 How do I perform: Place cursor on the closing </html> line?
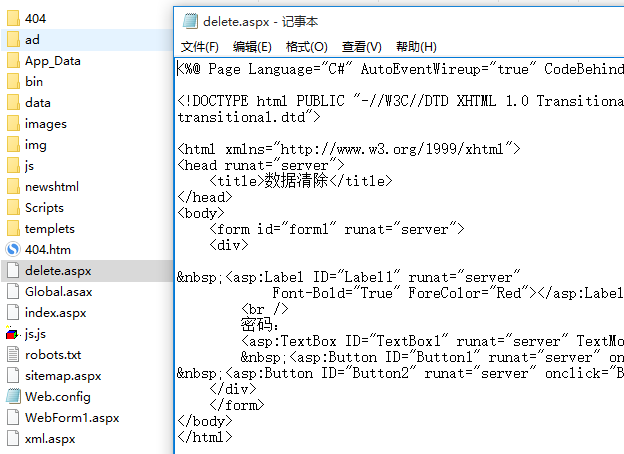tap(205, 437)
